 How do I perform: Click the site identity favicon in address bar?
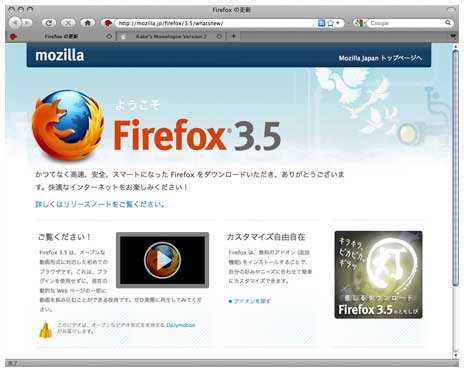click(x=108, y=23)
